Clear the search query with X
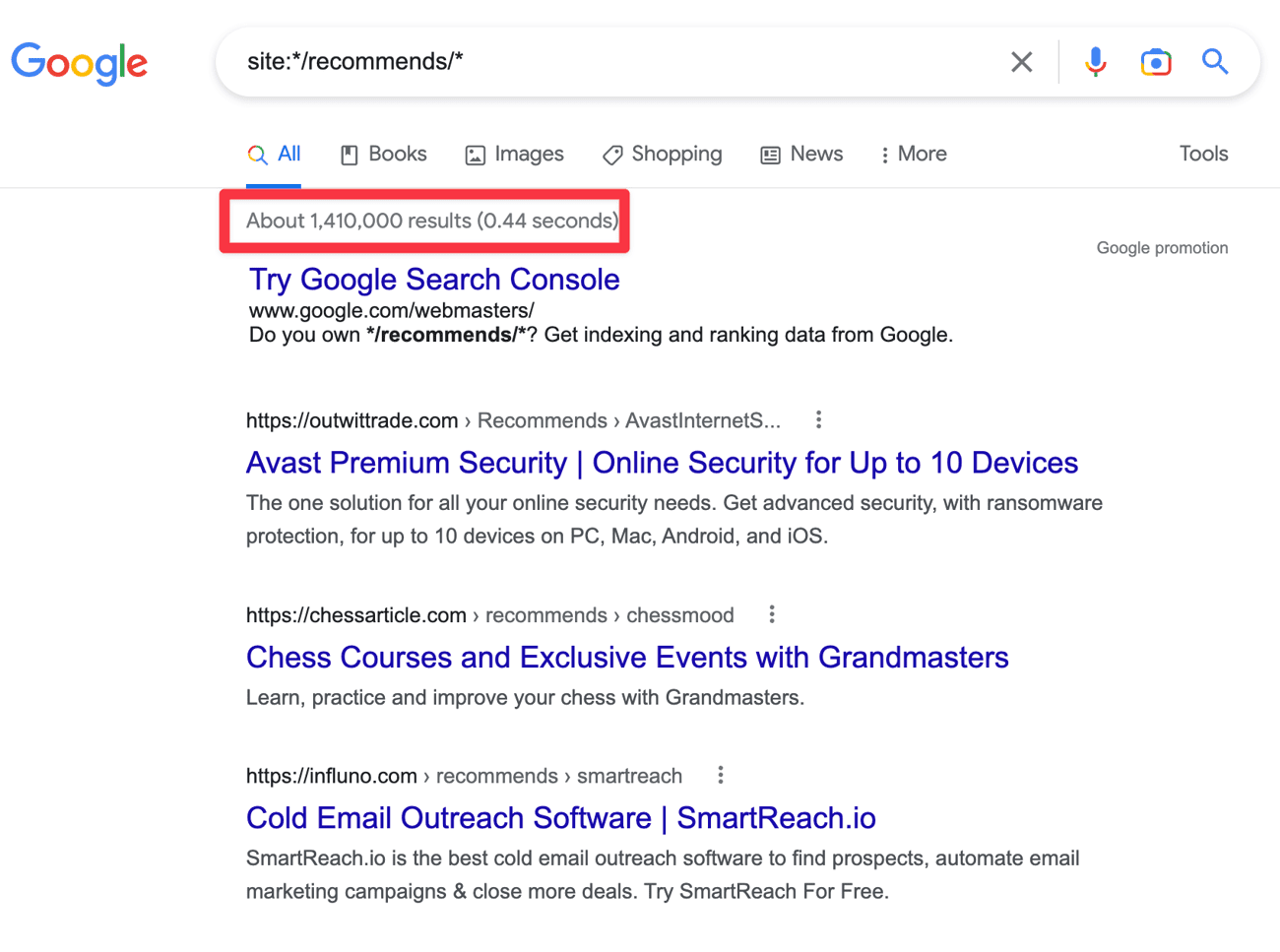 [1021, 62]
